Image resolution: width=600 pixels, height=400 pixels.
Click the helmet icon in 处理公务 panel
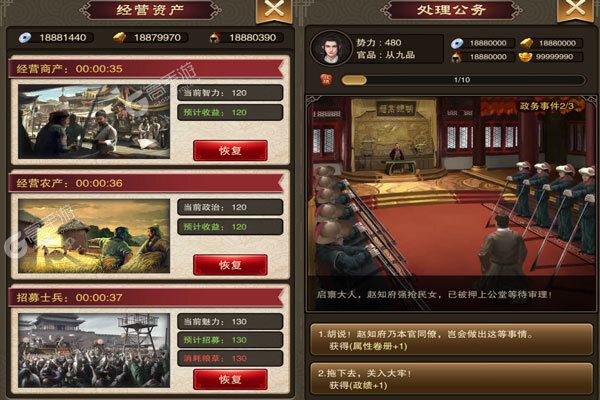click(456, 57)
